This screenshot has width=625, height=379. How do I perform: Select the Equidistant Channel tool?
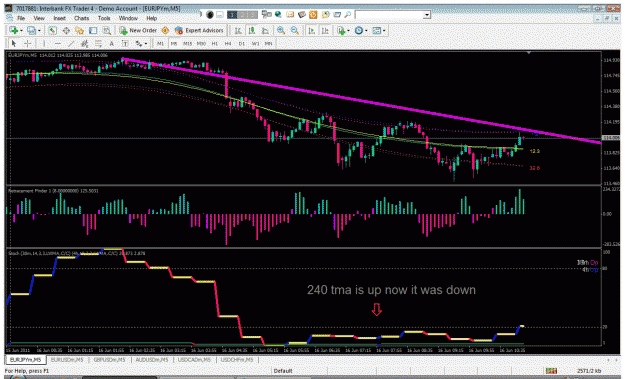[85, 43]
